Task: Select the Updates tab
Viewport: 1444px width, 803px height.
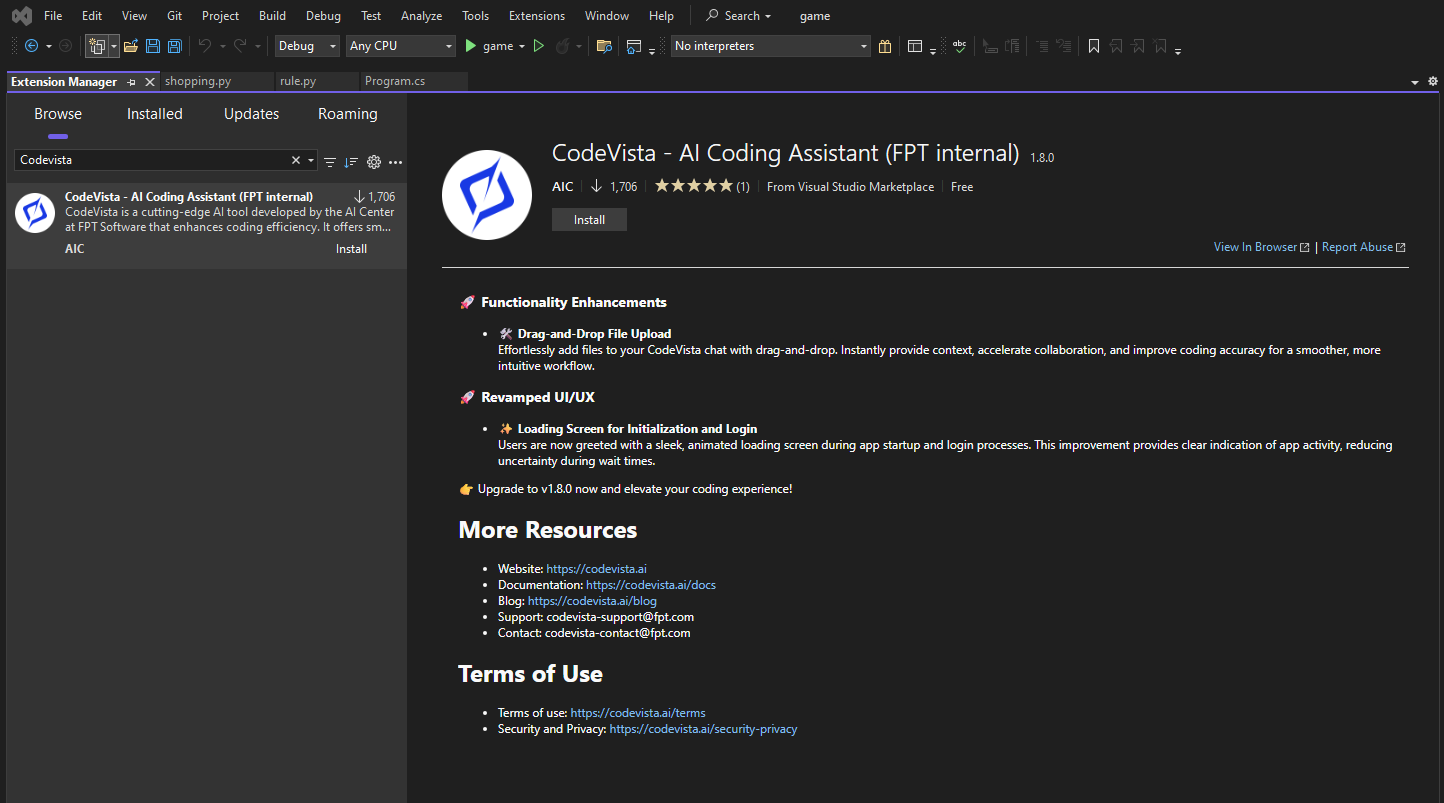Action: coord(252,114)
